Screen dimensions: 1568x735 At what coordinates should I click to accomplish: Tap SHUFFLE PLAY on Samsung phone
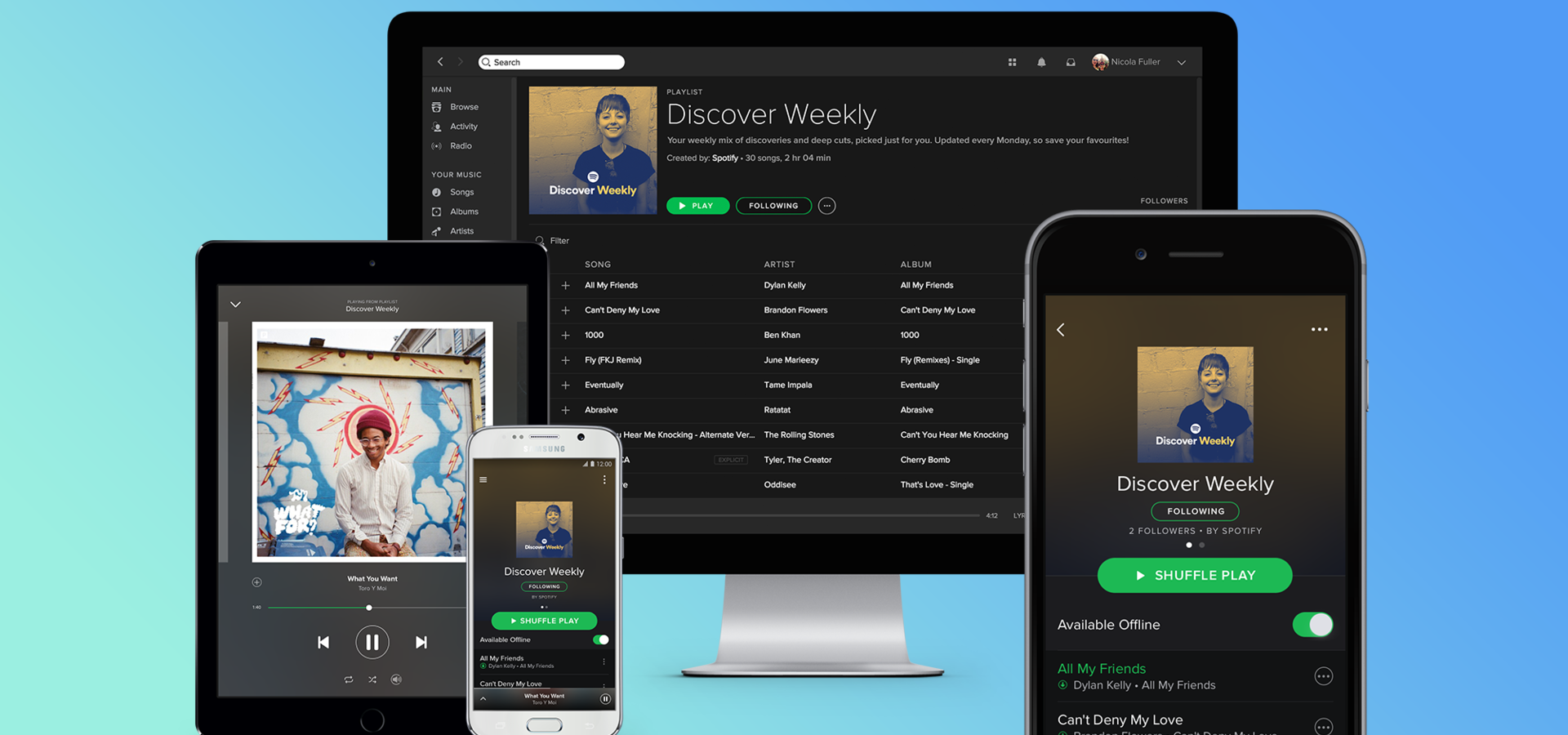[x=544, y=621]
